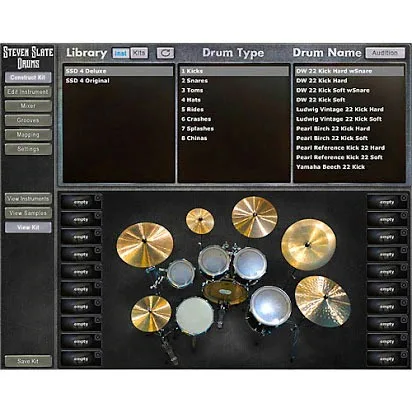
Task: Click the Steven Slate Drums logo
Action: tap(28, 57)
